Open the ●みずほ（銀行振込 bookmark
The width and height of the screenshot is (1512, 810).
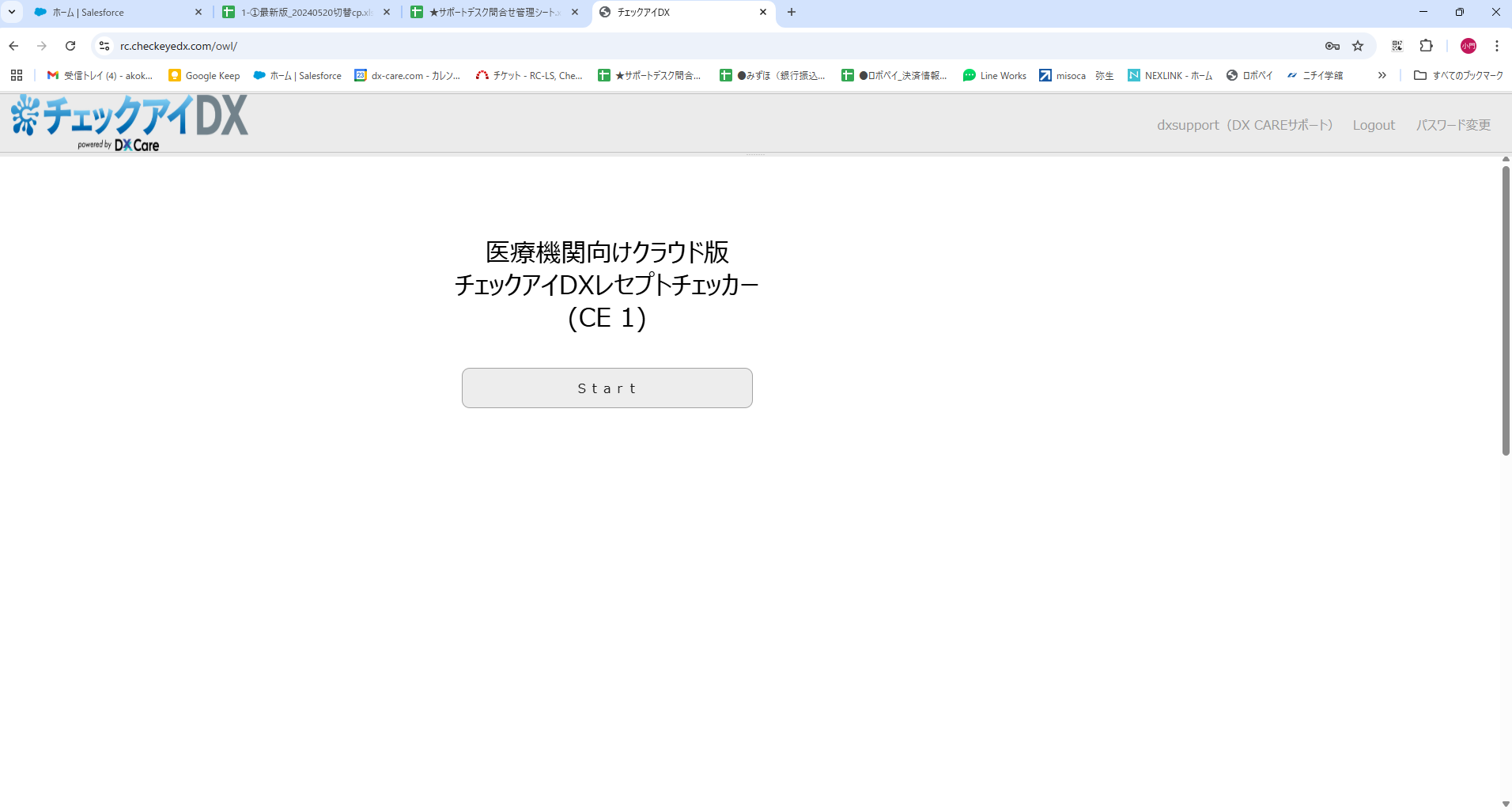click(x=772, y=76)
